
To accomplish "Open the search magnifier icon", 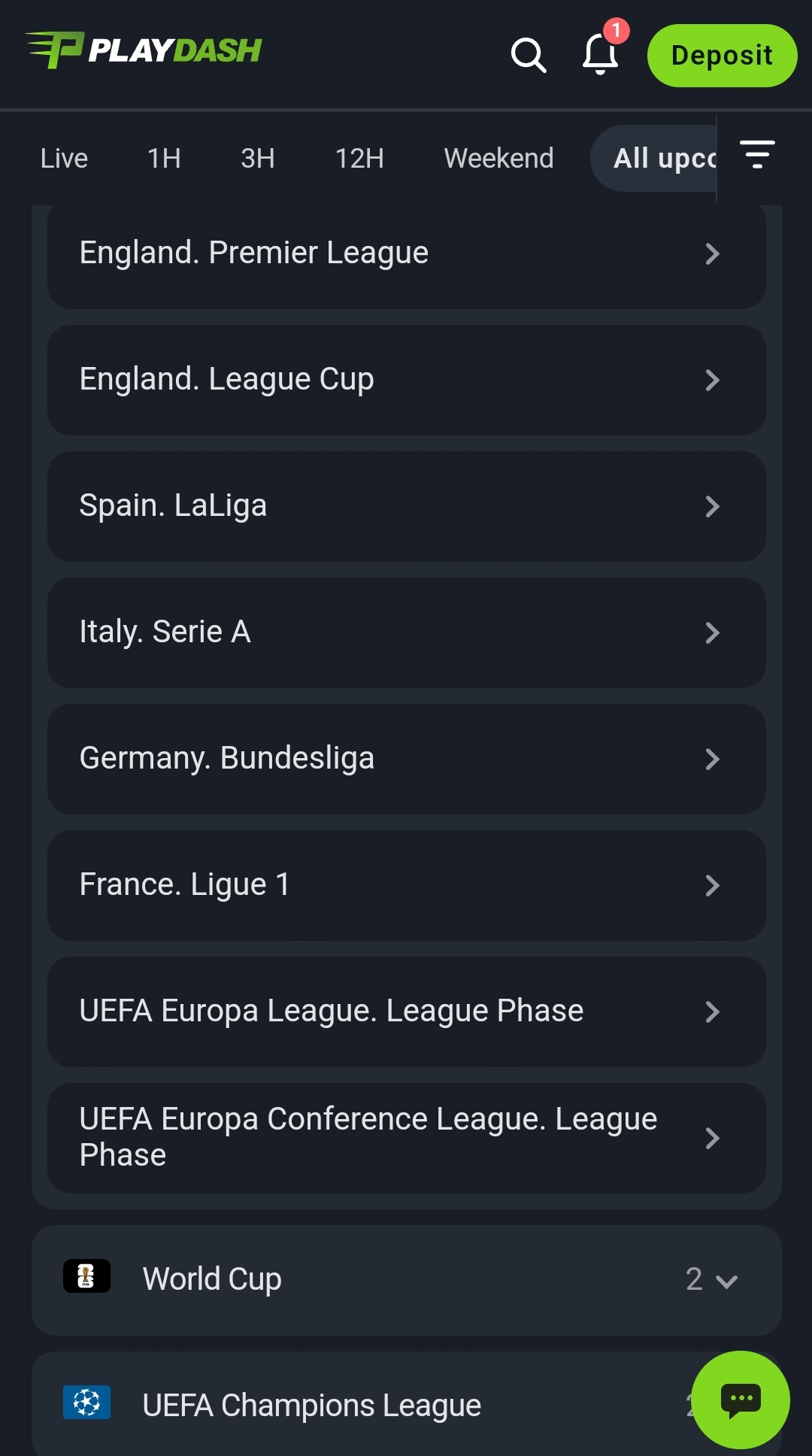I will (x=529, y=55).
